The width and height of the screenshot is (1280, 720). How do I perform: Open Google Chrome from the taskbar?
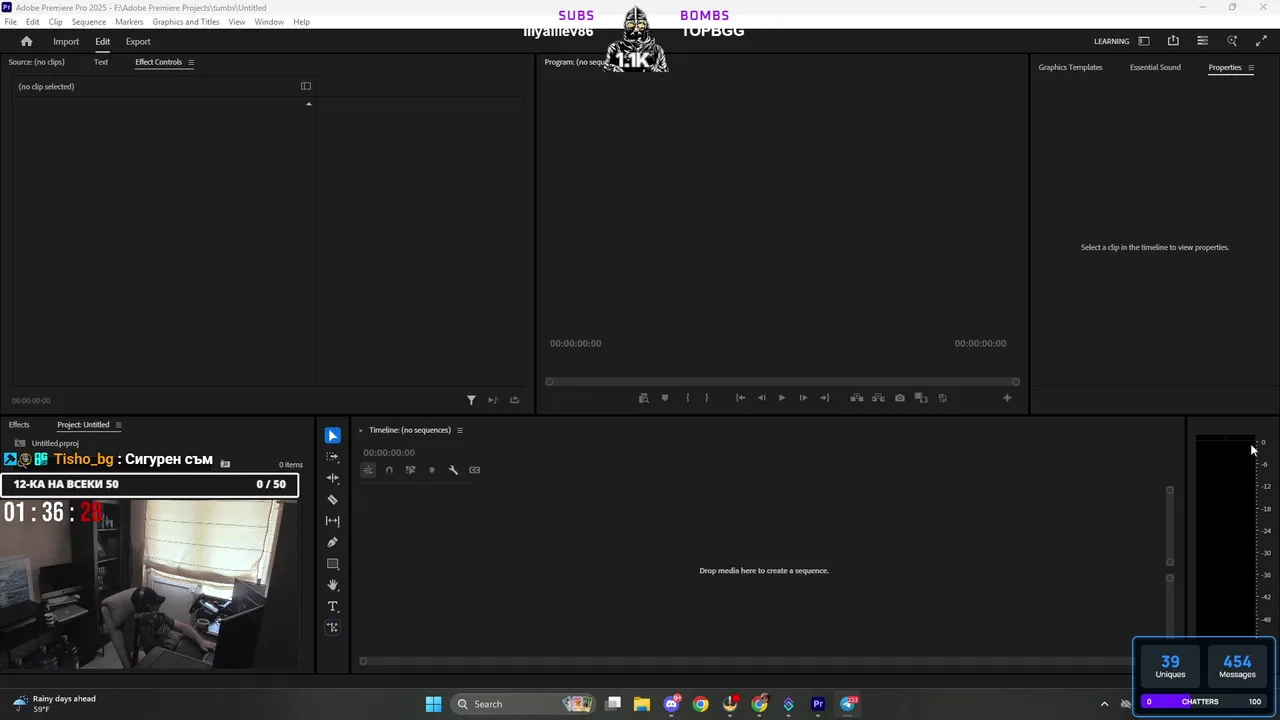click(x=700, y=704)
